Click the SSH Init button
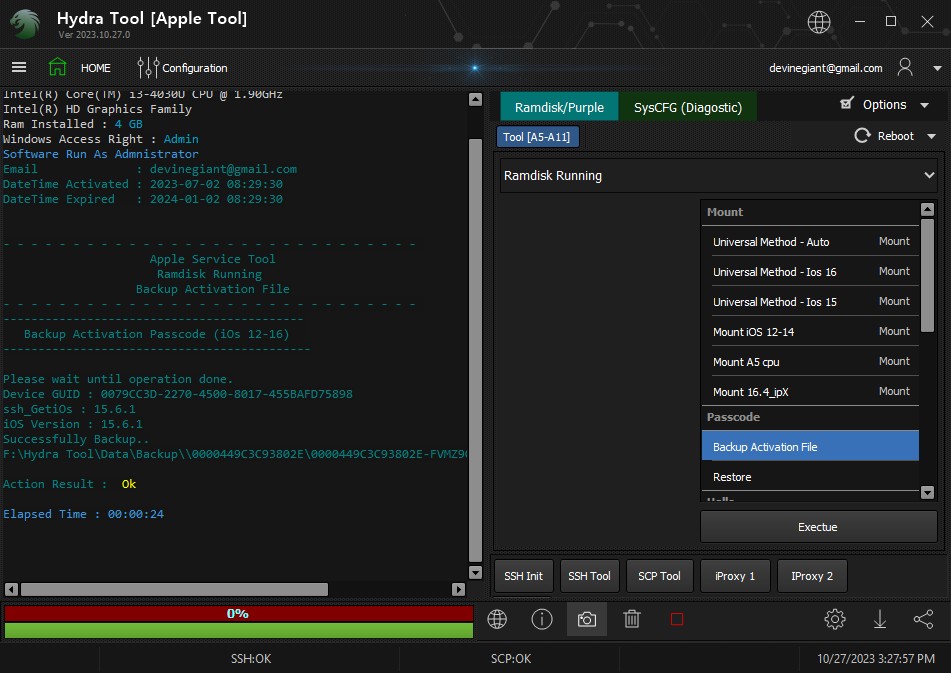951x673 pixels. (523, 576)
